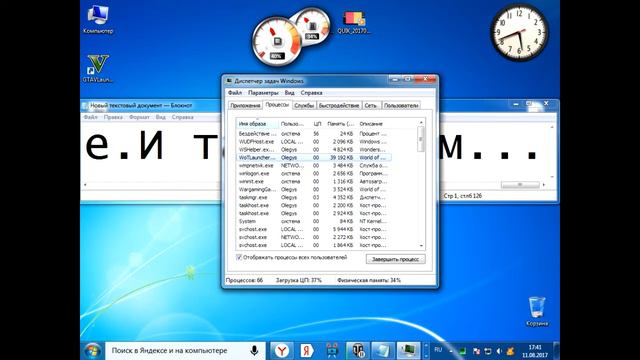The width and height of the screenshot is (640, 360).
Task: Switch to the Процессы tab
Action: pyautogui.click(x=277, y=105)
